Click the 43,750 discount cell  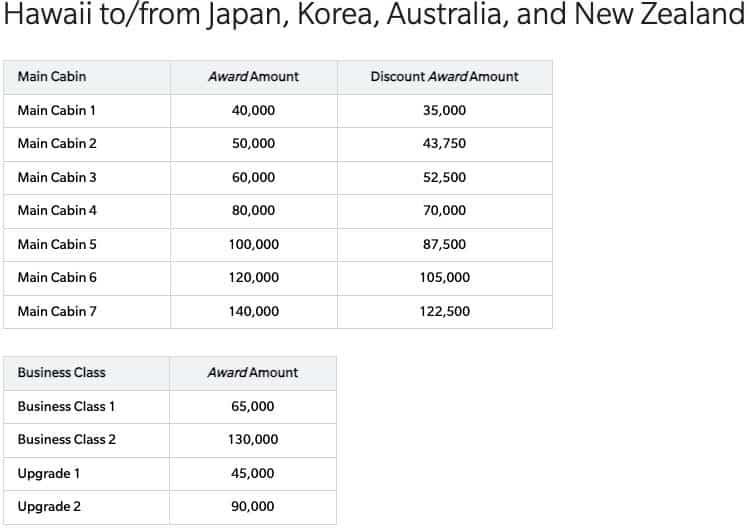444,143
